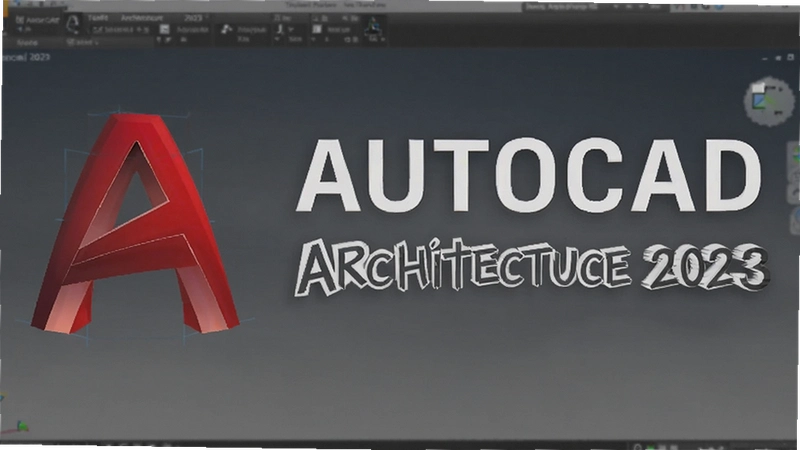Click the tool icon in the middle ribbon panel

226,30
